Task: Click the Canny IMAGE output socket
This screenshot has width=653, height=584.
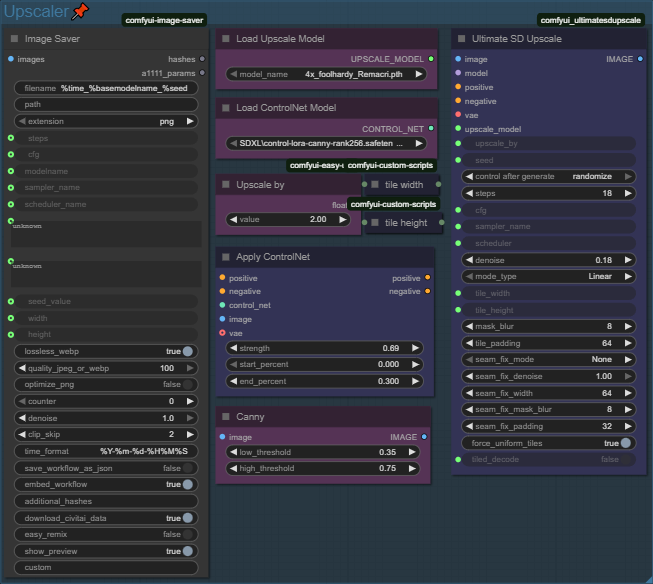Action: (x=424, y=437)
